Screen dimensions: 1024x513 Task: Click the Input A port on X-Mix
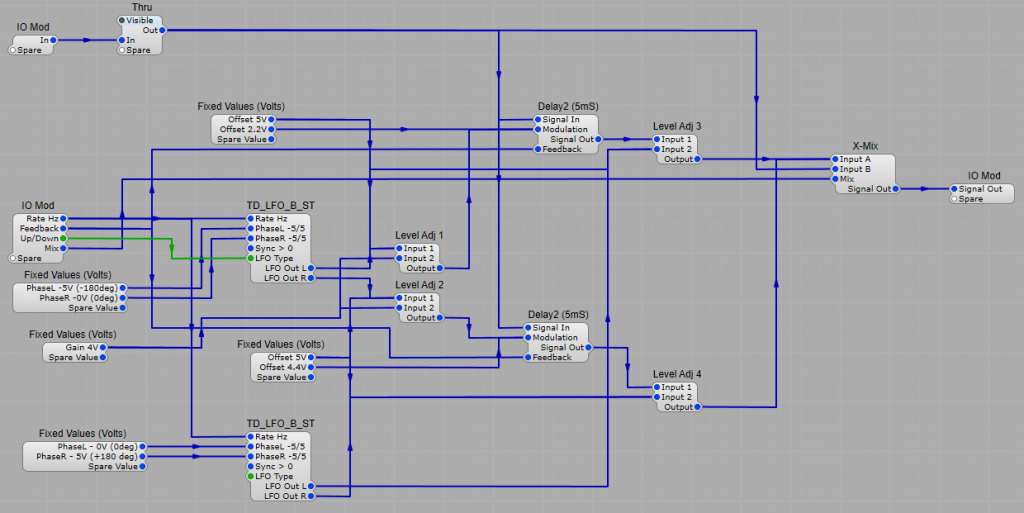tap(834, 159)
